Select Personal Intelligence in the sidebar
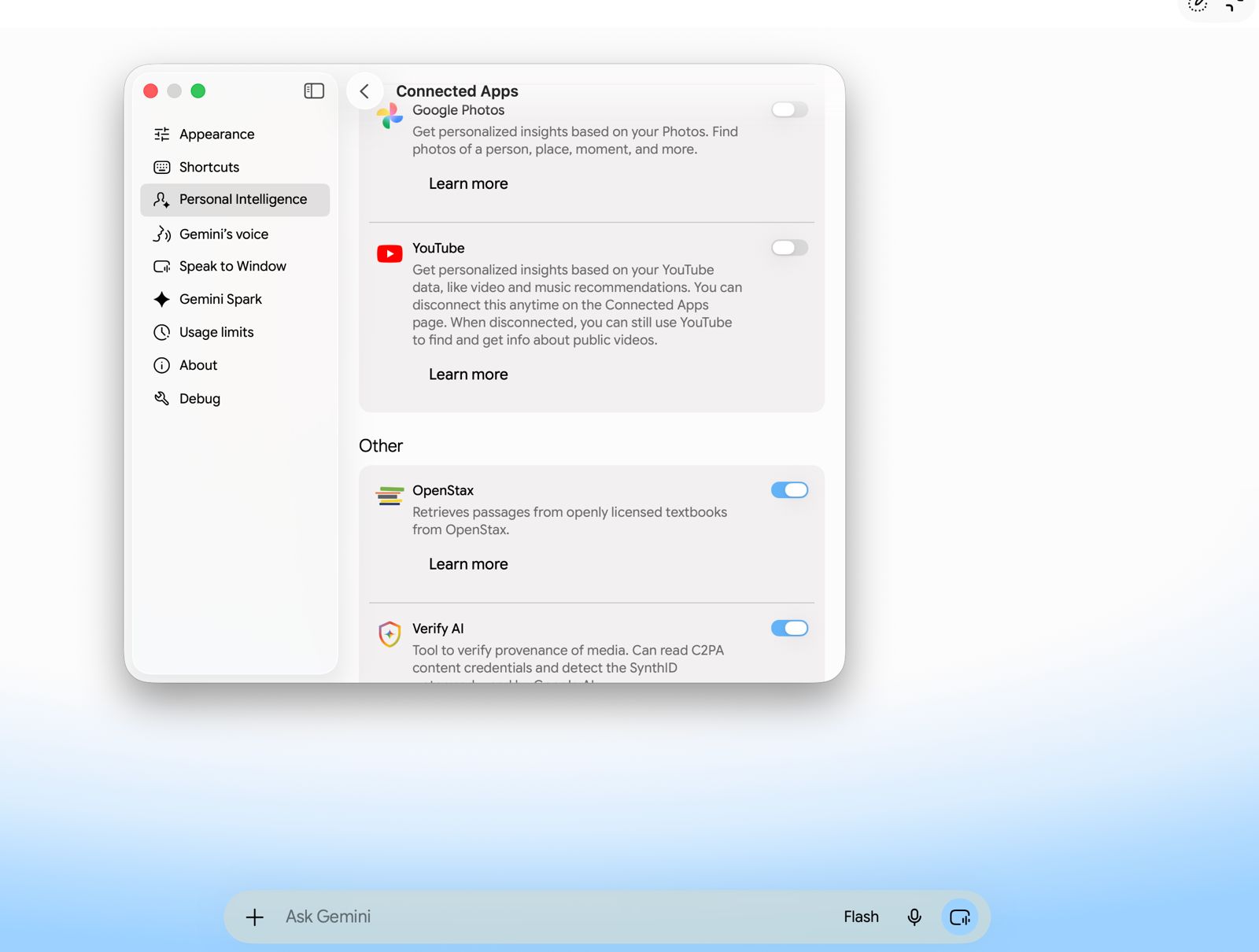1259x952 pixels. 235,200
